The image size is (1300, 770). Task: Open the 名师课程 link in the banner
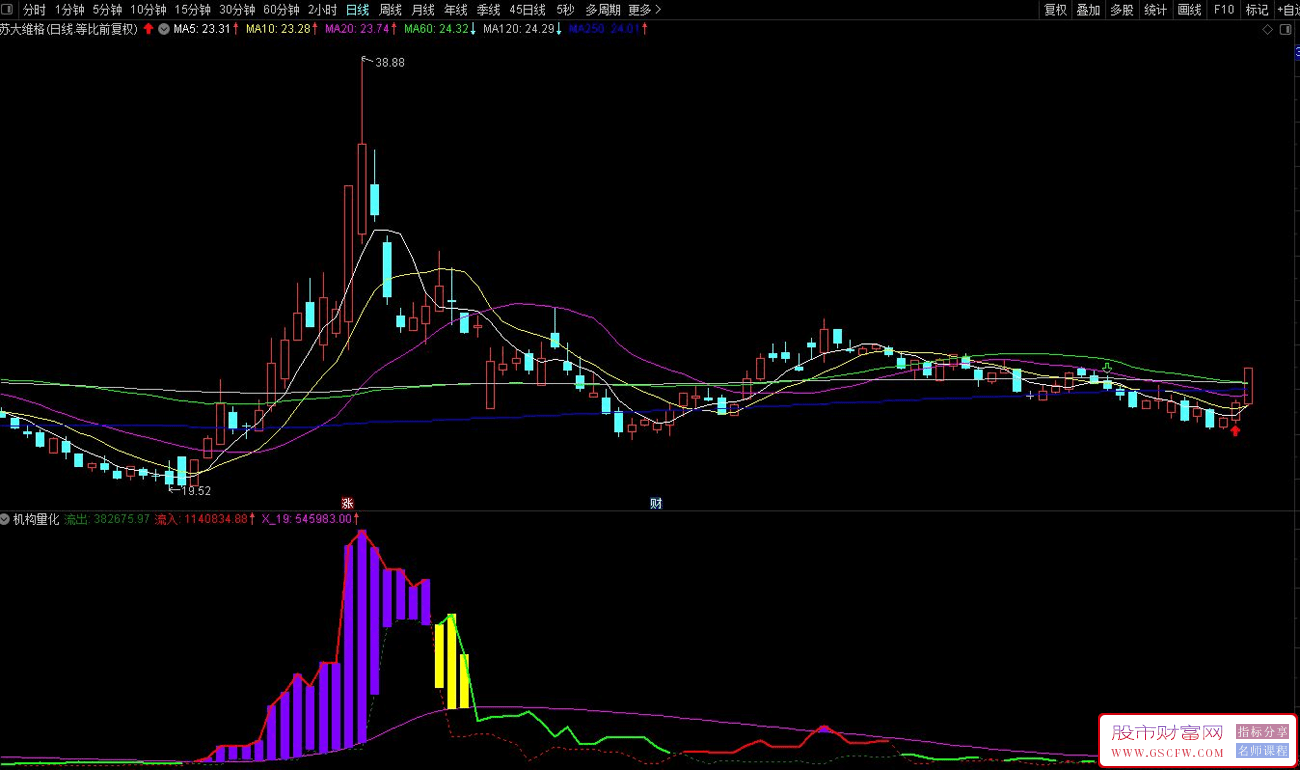(x=1262, y=750)
